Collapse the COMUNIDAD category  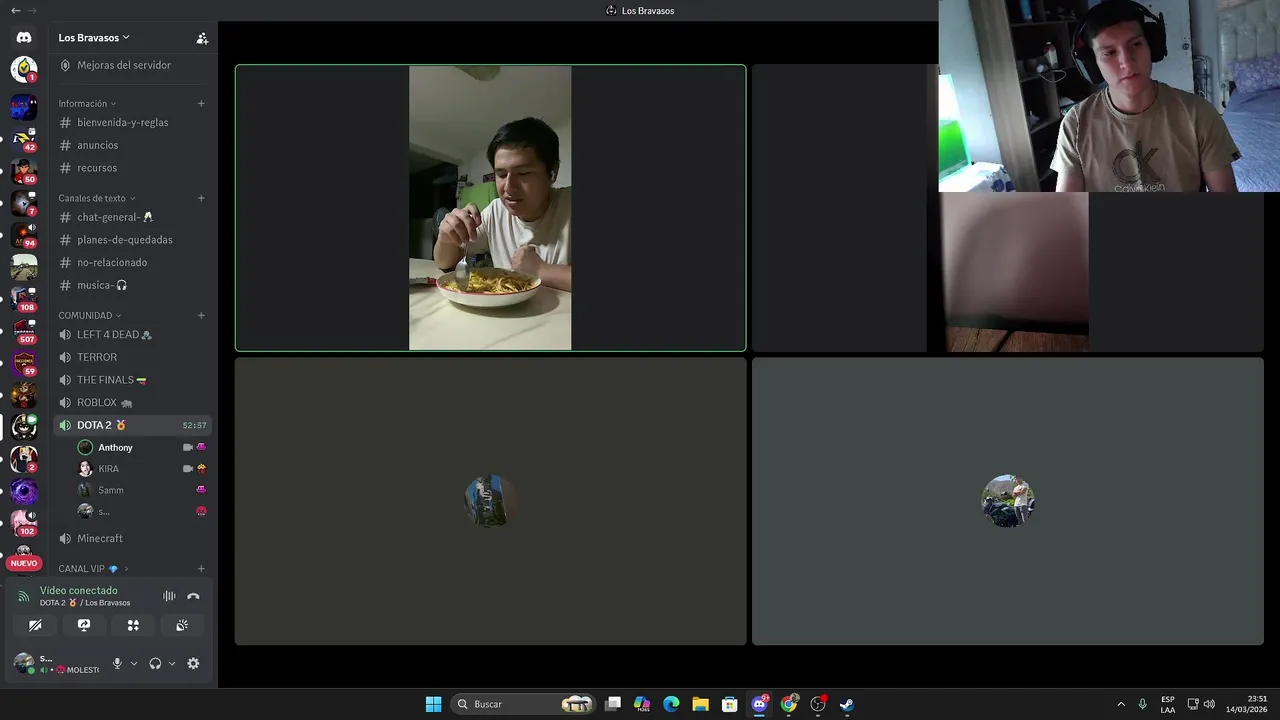click(90, 315)
